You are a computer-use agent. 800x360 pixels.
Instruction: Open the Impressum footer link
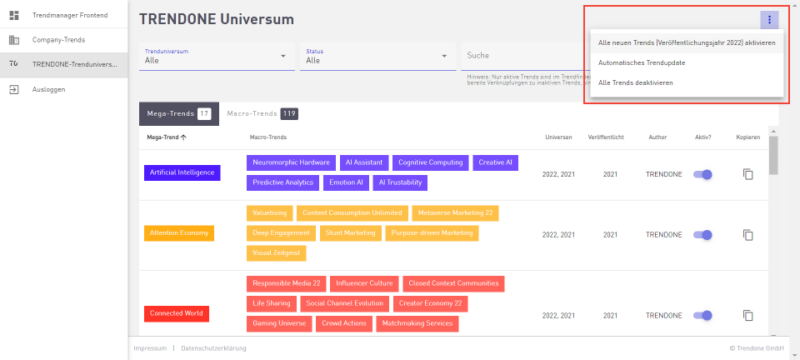coord(150,348)
